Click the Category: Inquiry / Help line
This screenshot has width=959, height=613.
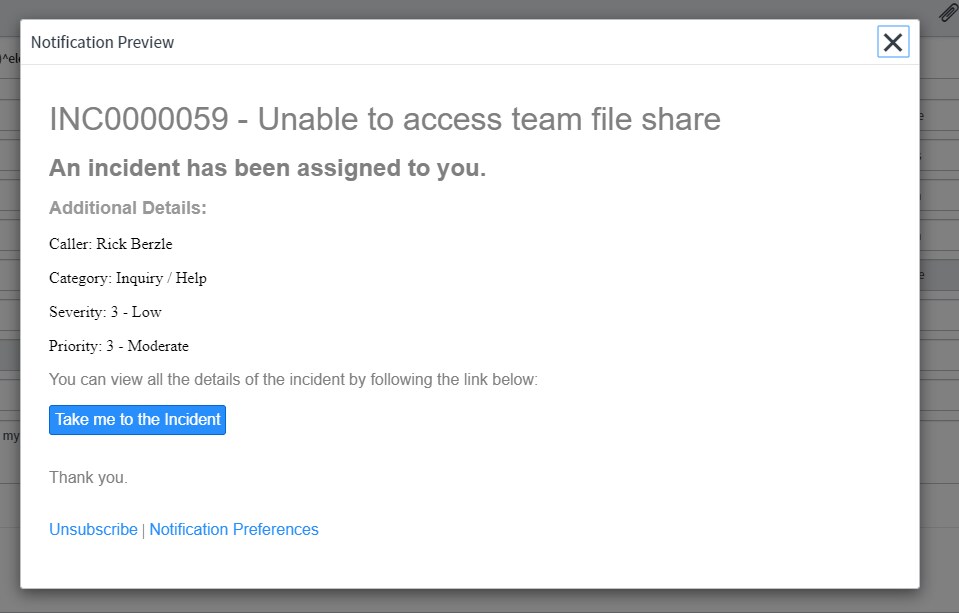tap(128, 278)
